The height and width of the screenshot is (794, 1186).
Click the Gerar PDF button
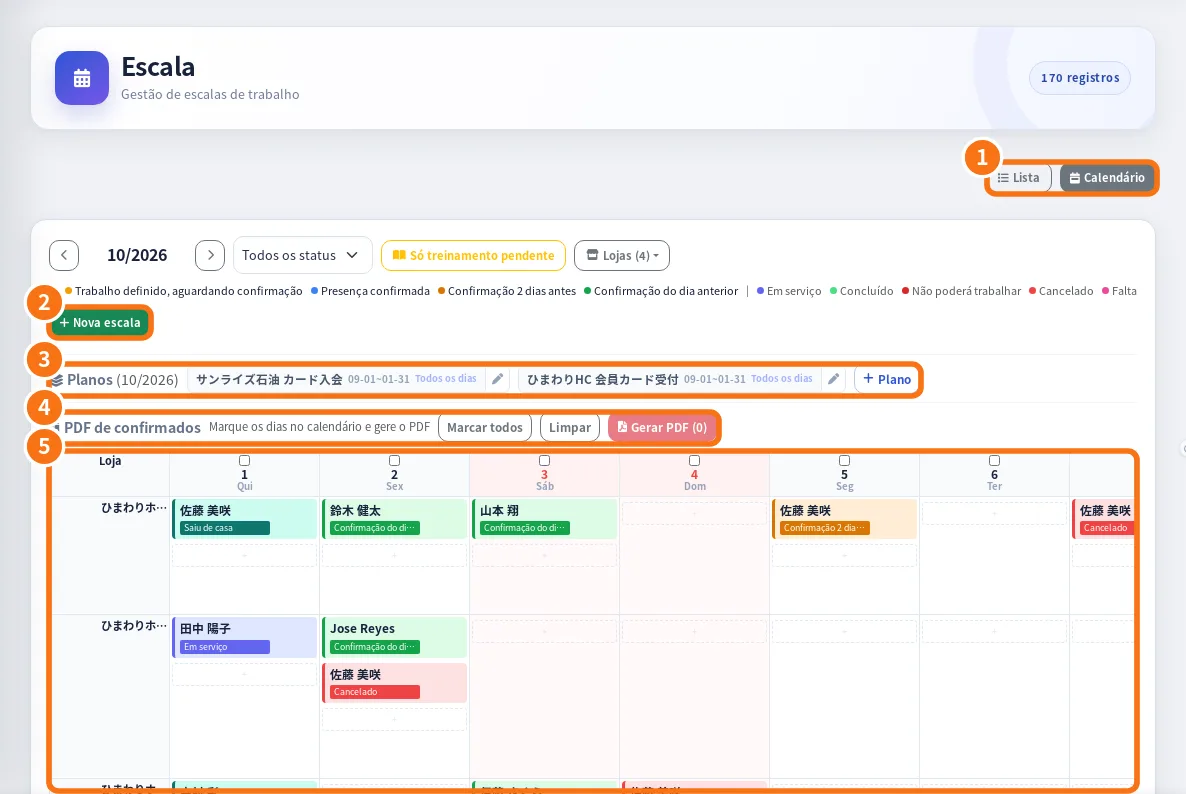(662, 427)
